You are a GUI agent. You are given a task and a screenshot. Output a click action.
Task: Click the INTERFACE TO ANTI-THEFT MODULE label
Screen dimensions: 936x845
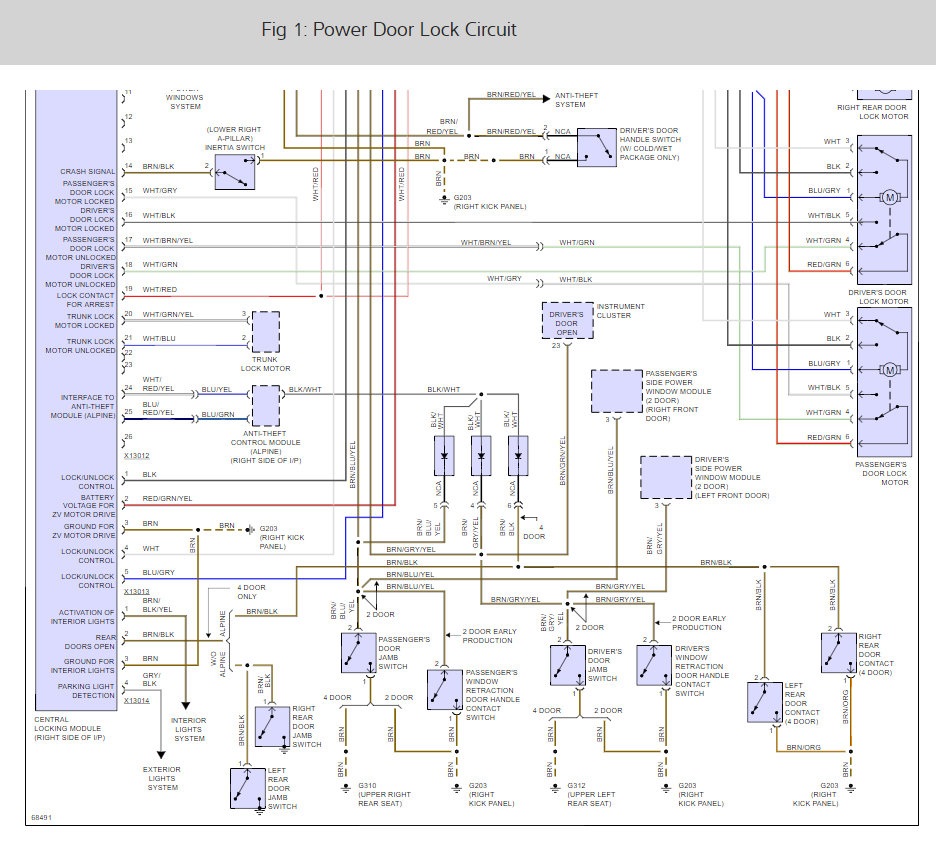[x=83, y=406]
